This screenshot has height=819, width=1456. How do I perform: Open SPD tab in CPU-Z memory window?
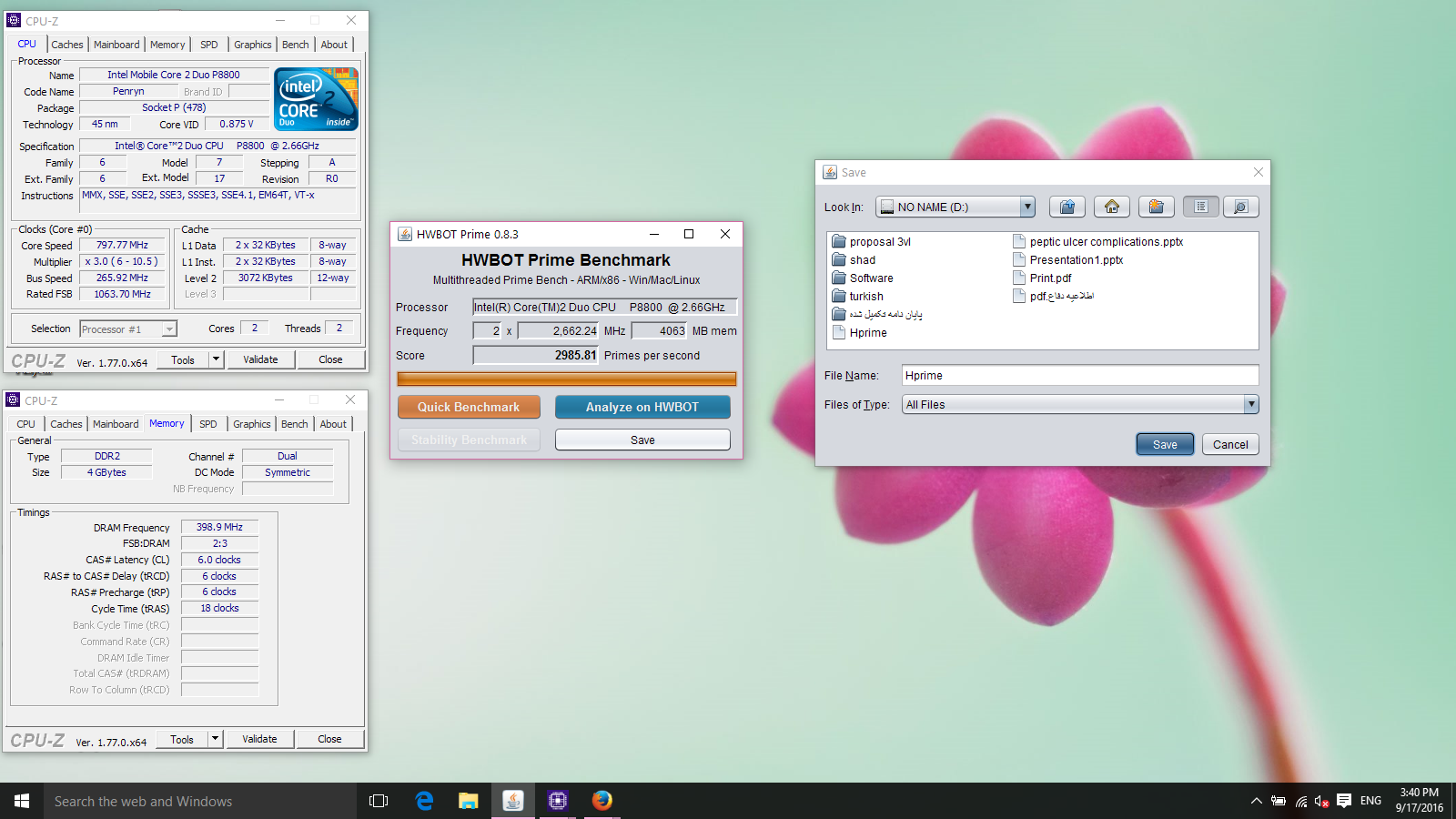point(208,424)
